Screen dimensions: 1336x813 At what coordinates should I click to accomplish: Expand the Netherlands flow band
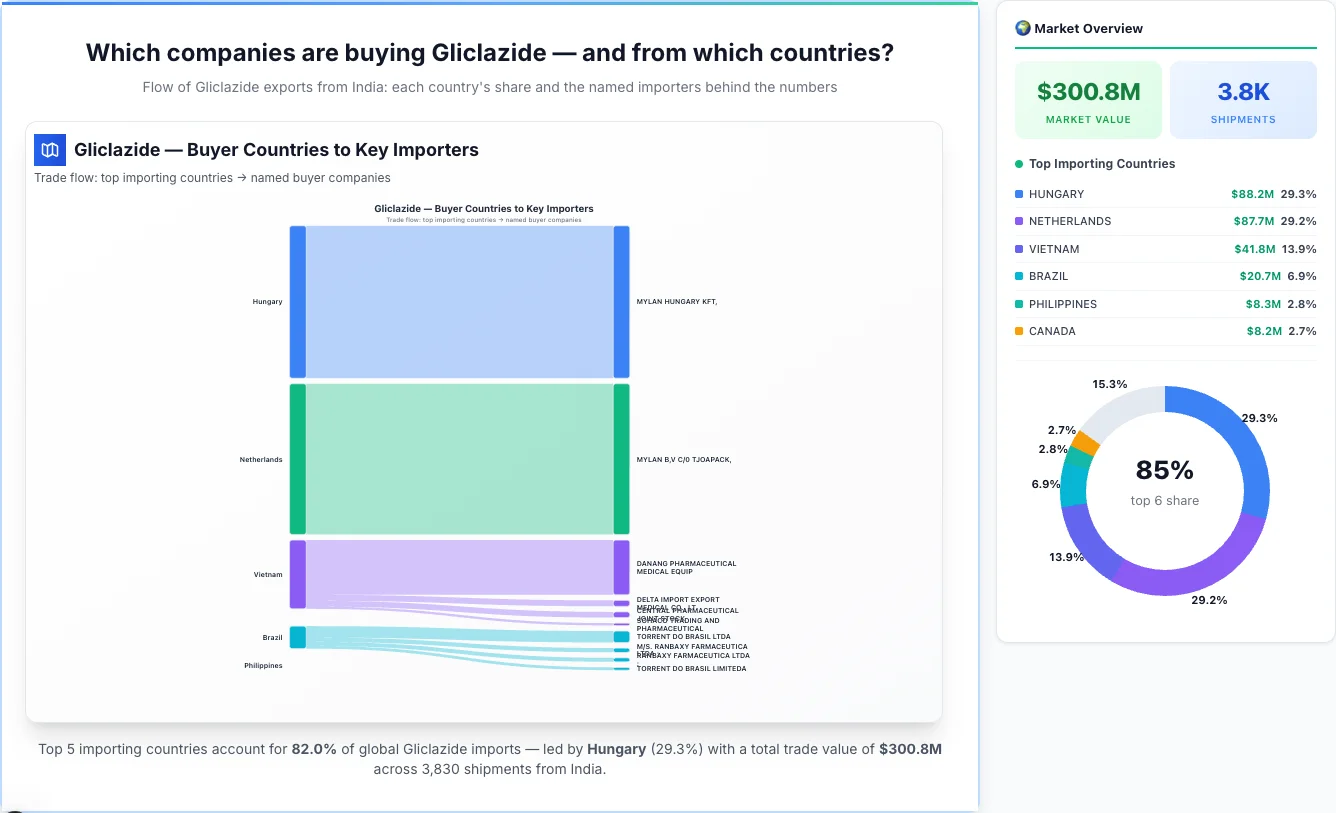[460, 459]
